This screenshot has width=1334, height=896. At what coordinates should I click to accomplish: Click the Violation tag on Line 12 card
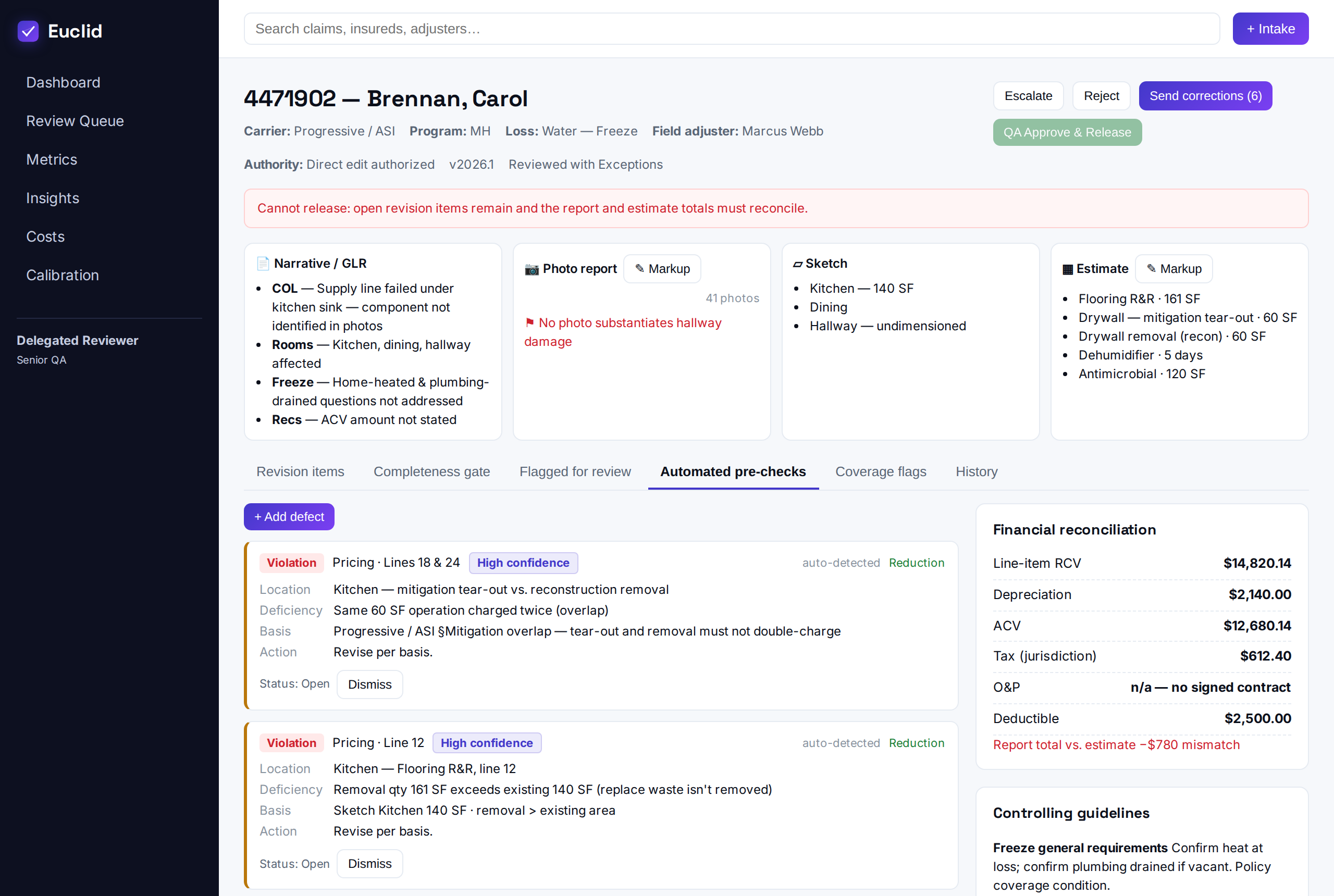point(291,743)
